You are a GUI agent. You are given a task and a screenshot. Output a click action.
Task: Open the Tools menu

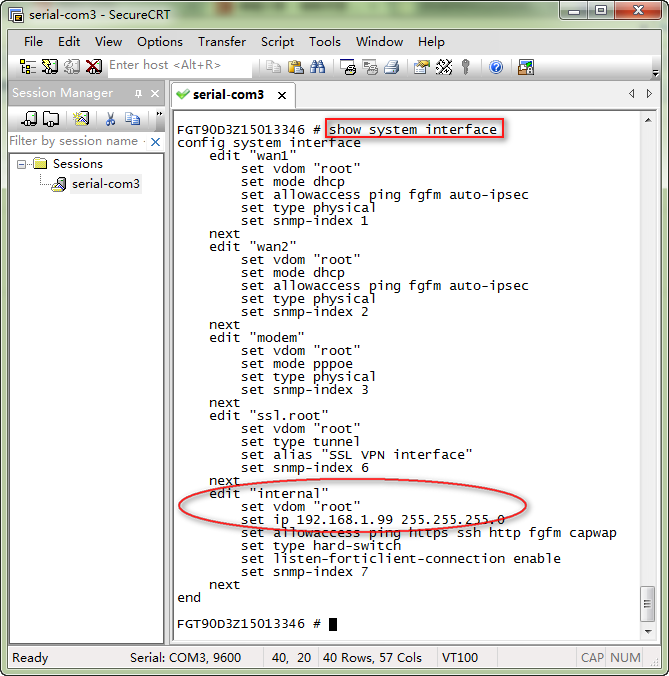[325, 42]
